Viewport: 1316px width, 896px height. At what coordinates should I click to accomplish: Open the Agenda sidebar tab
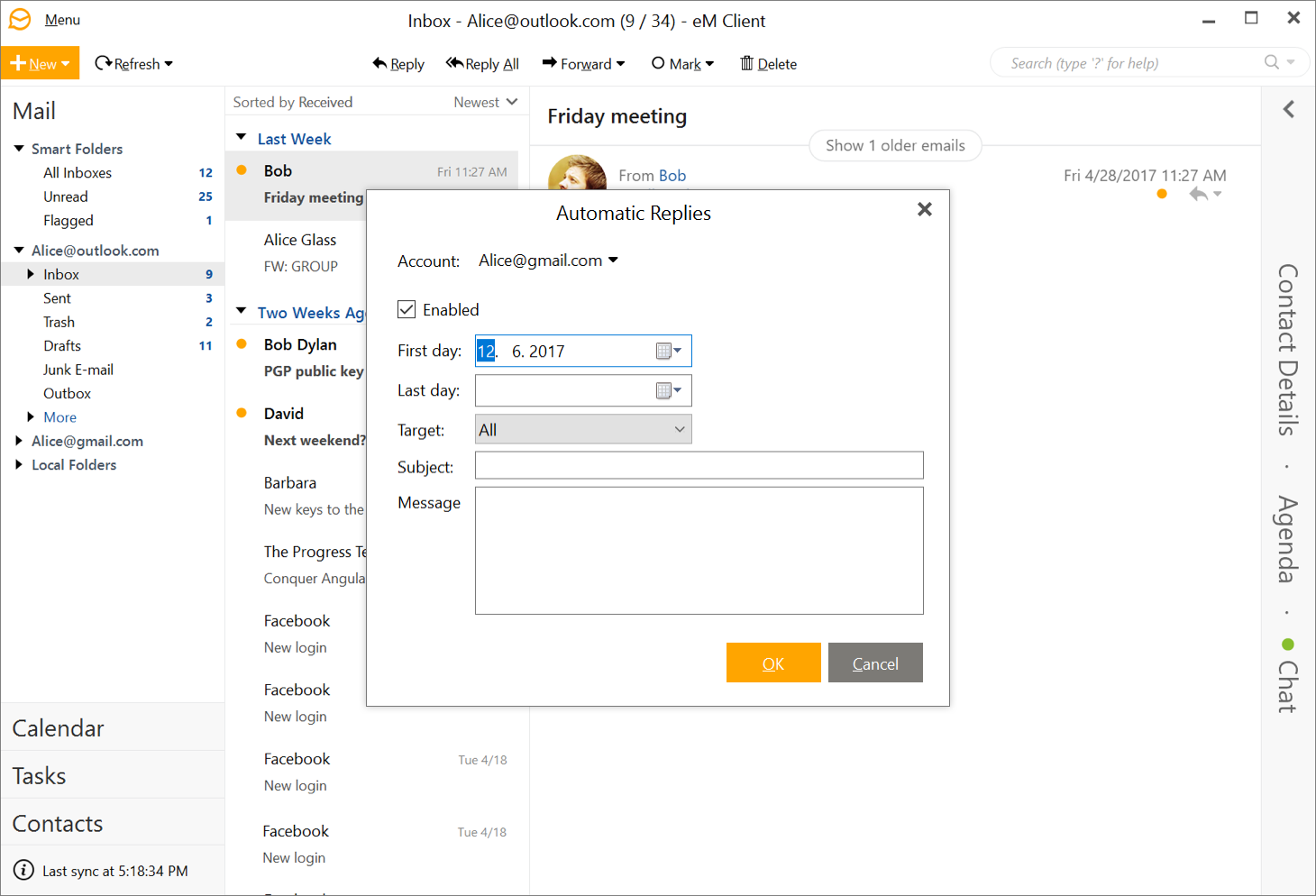pos(1288,539)
